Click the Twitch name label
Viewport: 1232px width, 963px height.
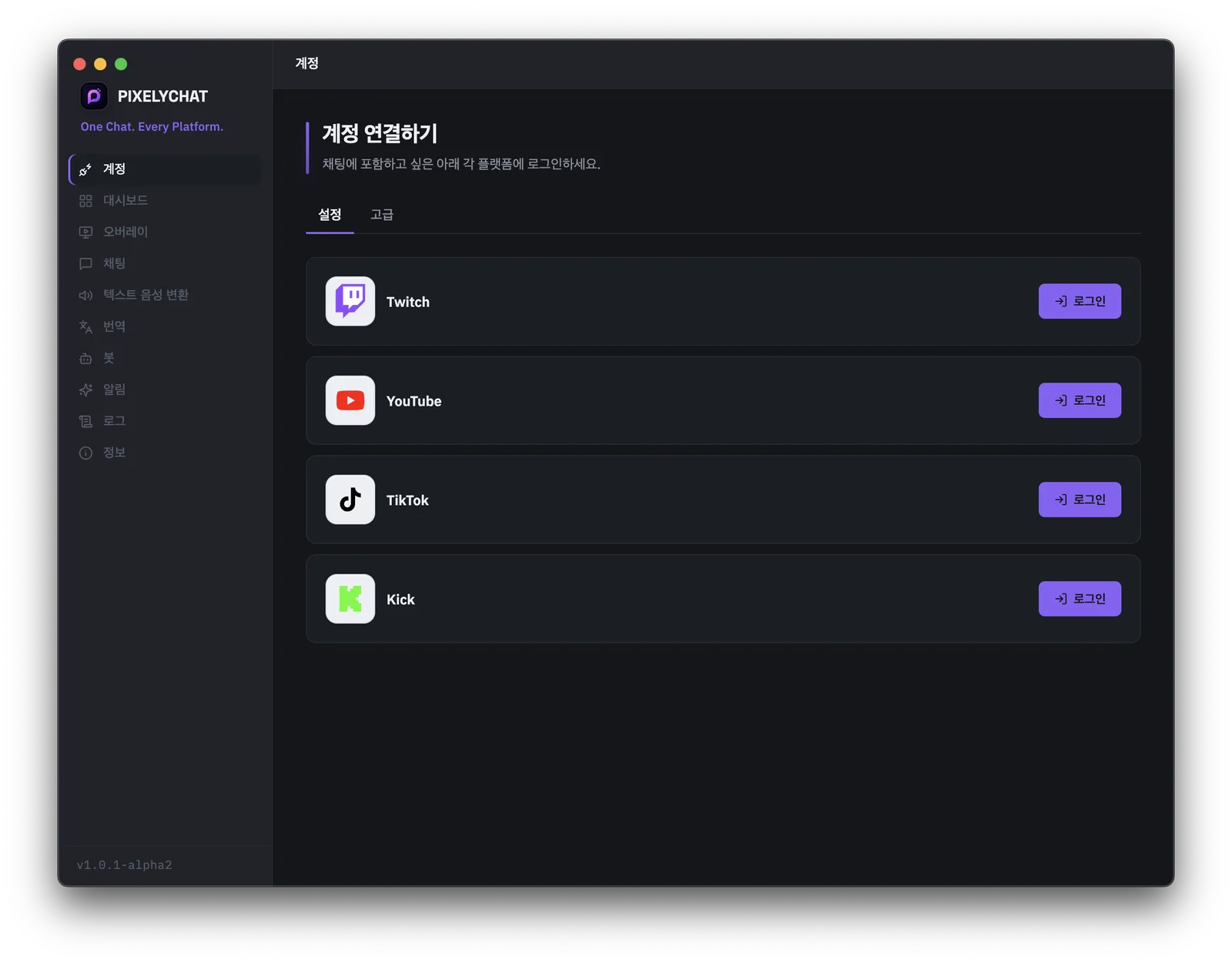pyautogui.click(x=408, y=303)
